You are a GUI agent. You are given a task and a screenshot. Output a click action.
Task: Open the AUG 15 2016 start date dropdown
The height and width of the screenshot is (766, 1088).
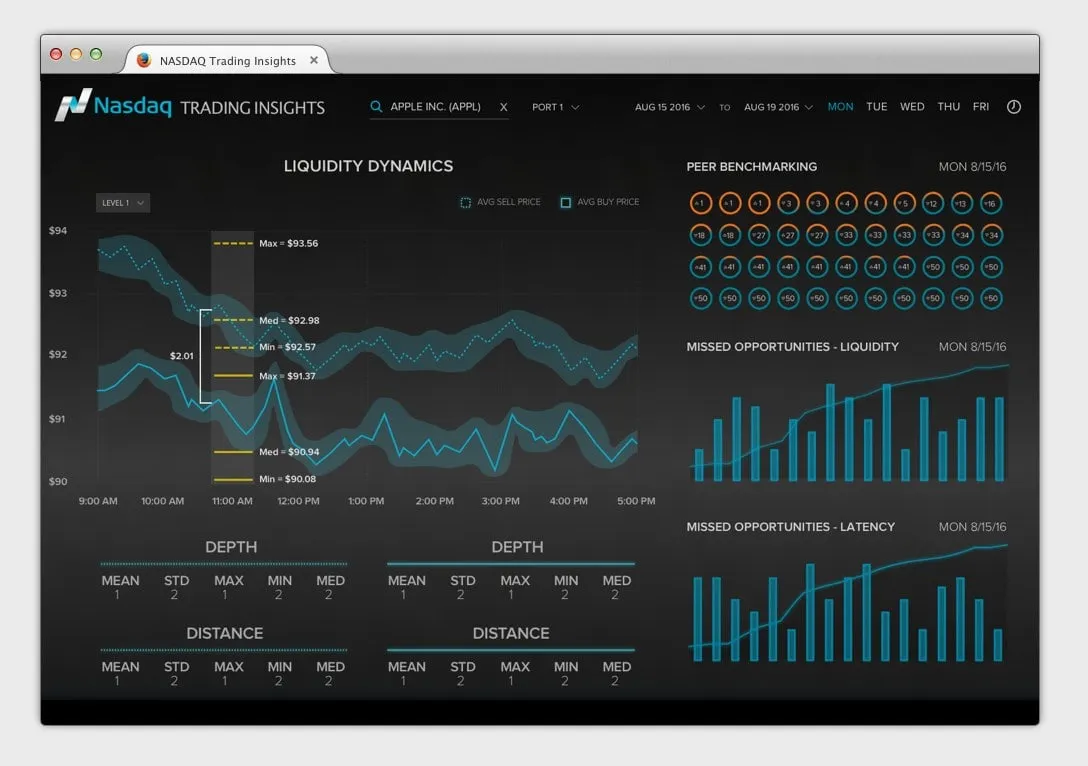click(670, 107)
